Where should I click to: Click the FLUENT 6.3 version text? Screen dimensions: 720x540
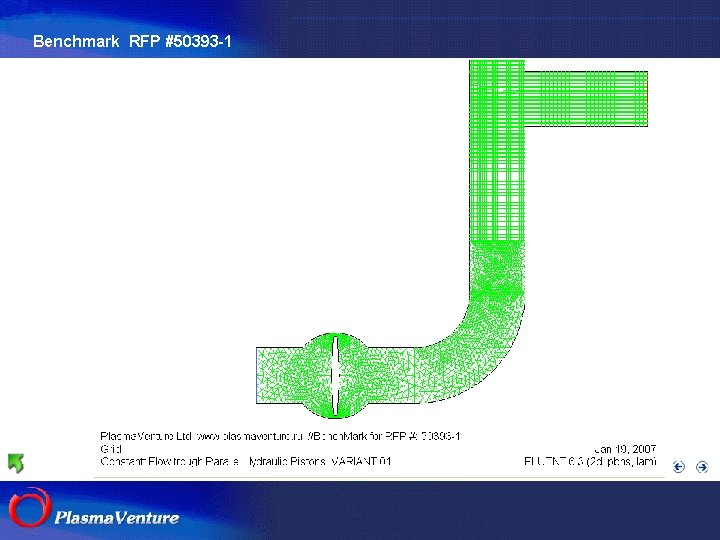[590, 461]
